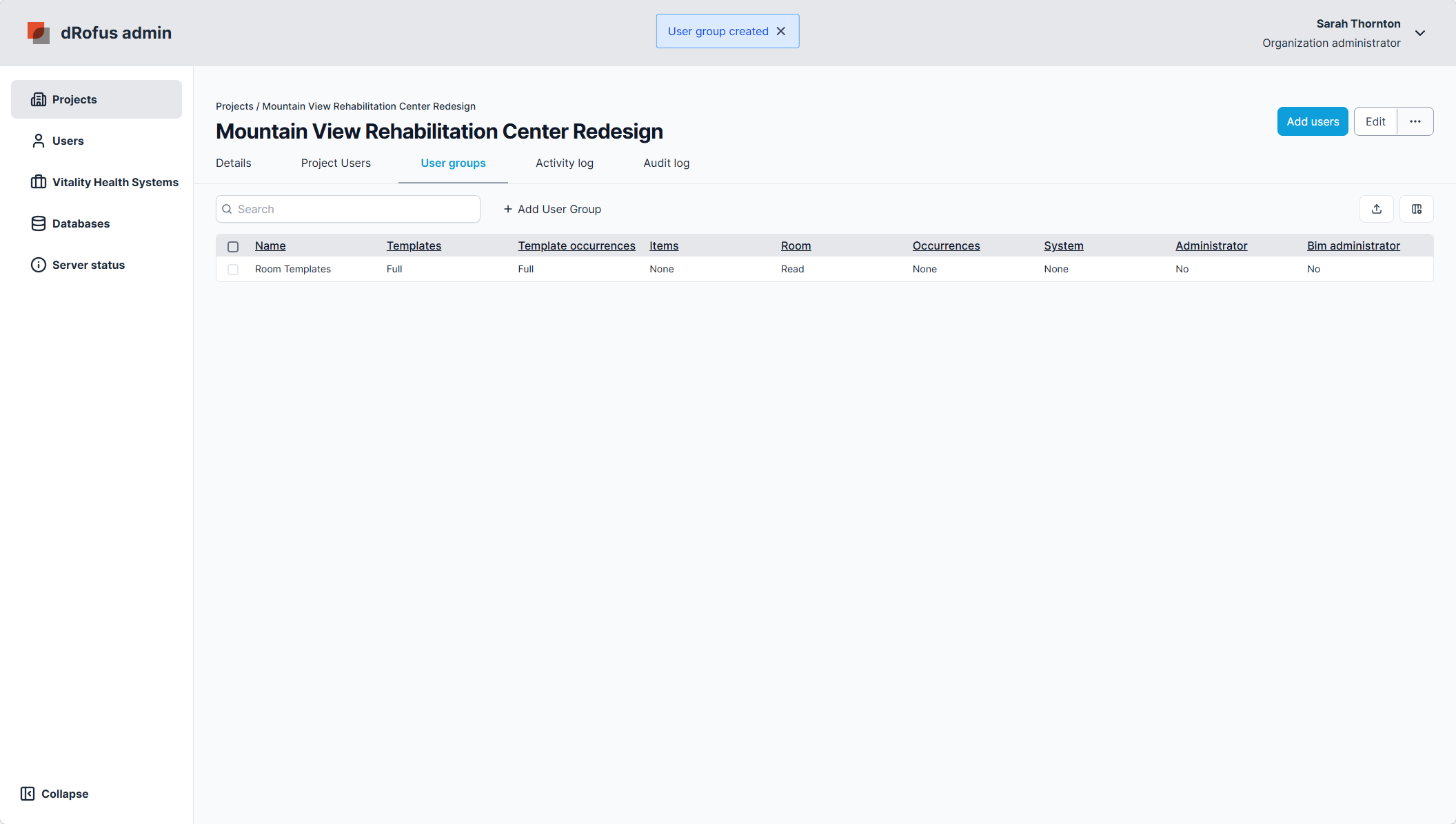This screenshot has width=1456, height=824.
Task: Sort by the Room column
Action: pyautogui.click(x=796, y=245)
